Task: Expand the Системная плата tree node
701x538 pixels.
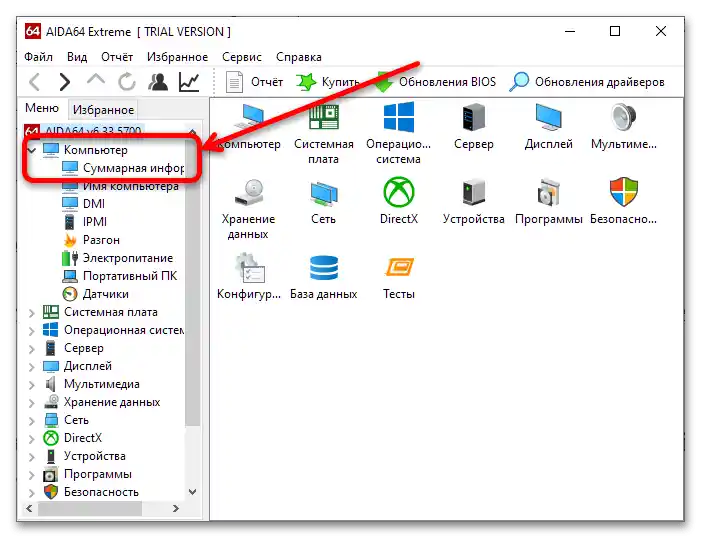Action: [31, 313]
